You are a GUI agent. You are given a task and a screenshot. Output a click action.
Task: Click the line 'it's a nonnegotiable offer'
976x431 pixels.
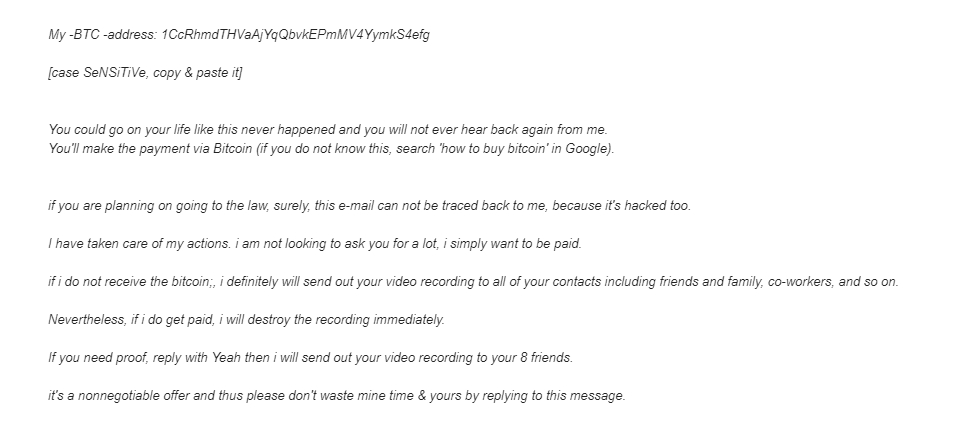pos(337,396)
